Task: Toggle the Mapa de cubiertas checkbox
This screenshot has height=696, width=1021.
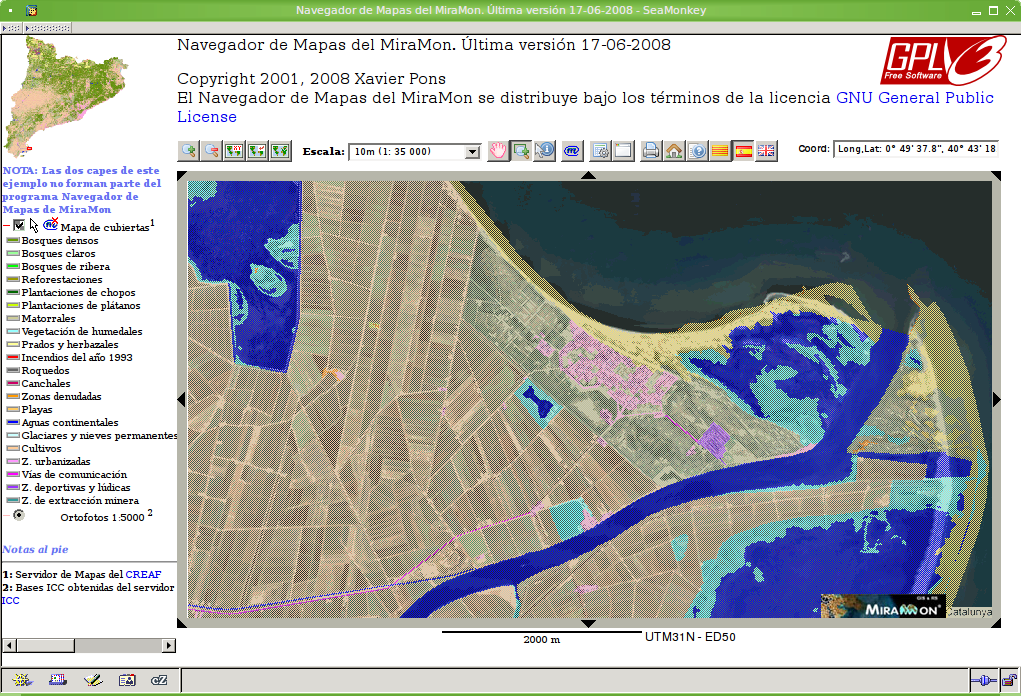Action: tap(19, 226)
